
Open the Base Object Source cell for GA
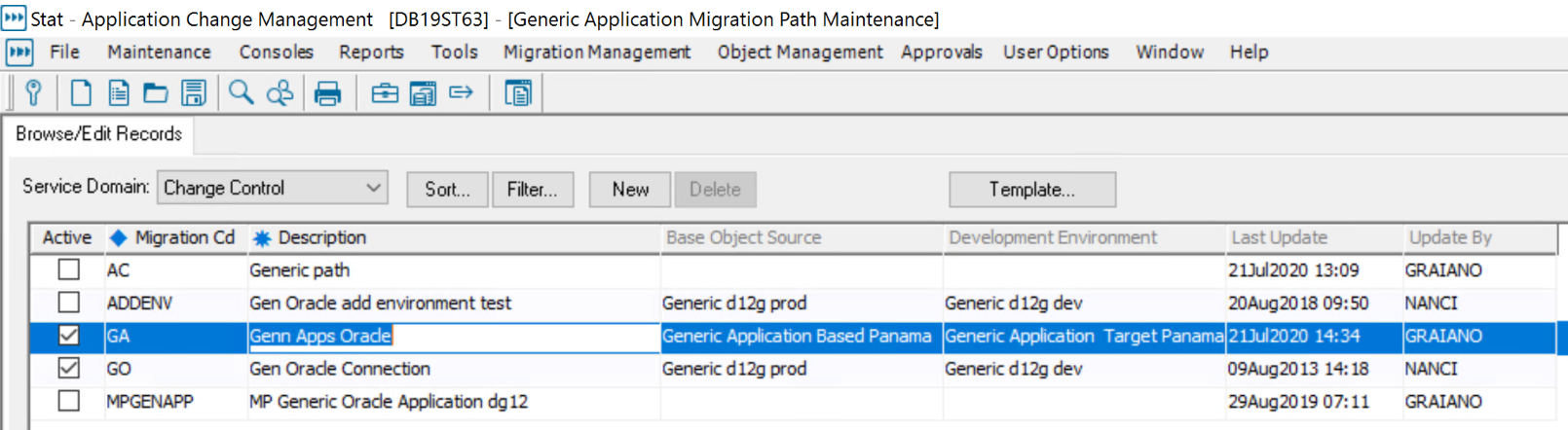pyautogui.click(x=797, y=337)
